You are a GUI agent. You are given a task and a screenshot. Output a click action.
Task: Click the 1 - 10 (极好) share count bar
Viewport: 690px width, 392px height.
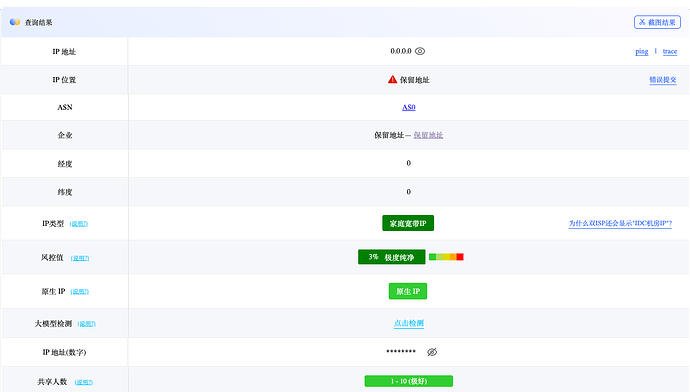point(409,381)
